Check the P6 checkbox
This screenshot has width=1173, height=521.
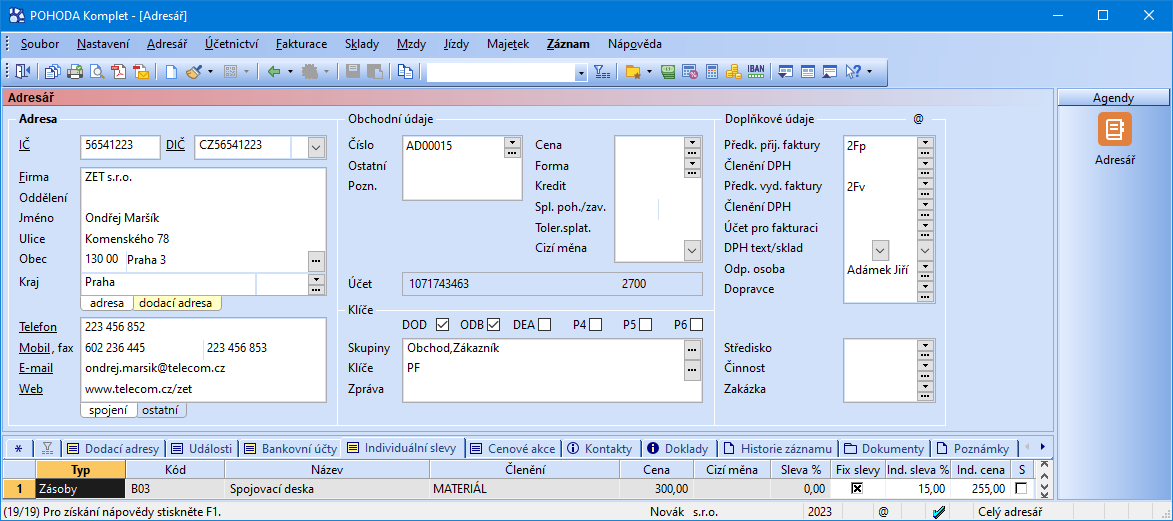click(697, 325)
